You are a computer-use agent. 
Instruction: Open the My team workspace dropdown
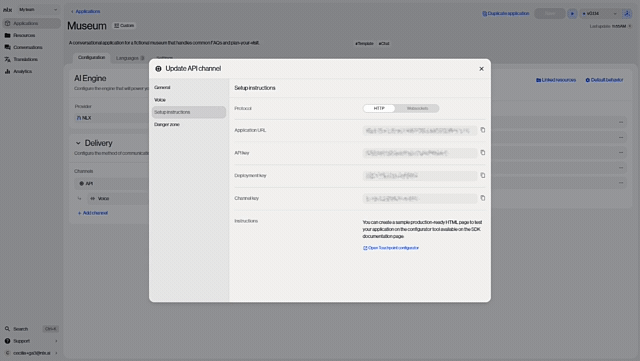38,9
